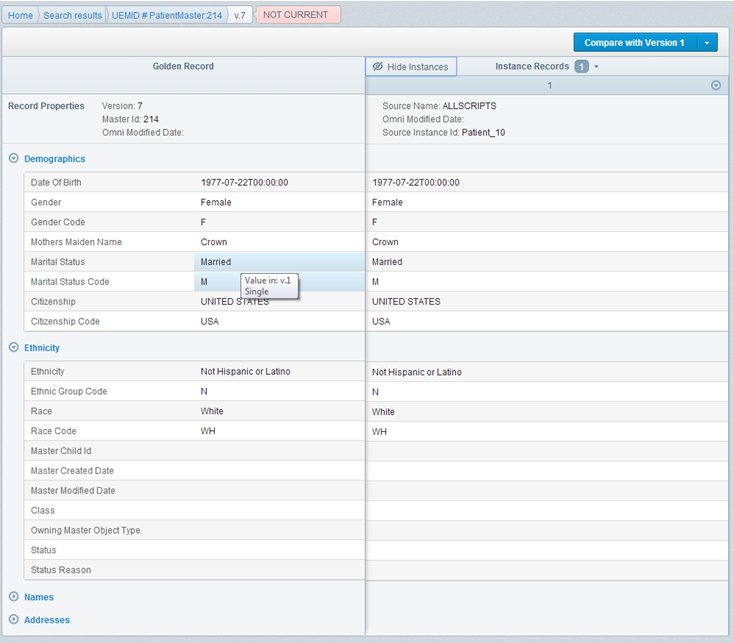The width and height of the screenshot is (734, 643).
Task: Click the Hide Instances button
Action: coord(410,67)
